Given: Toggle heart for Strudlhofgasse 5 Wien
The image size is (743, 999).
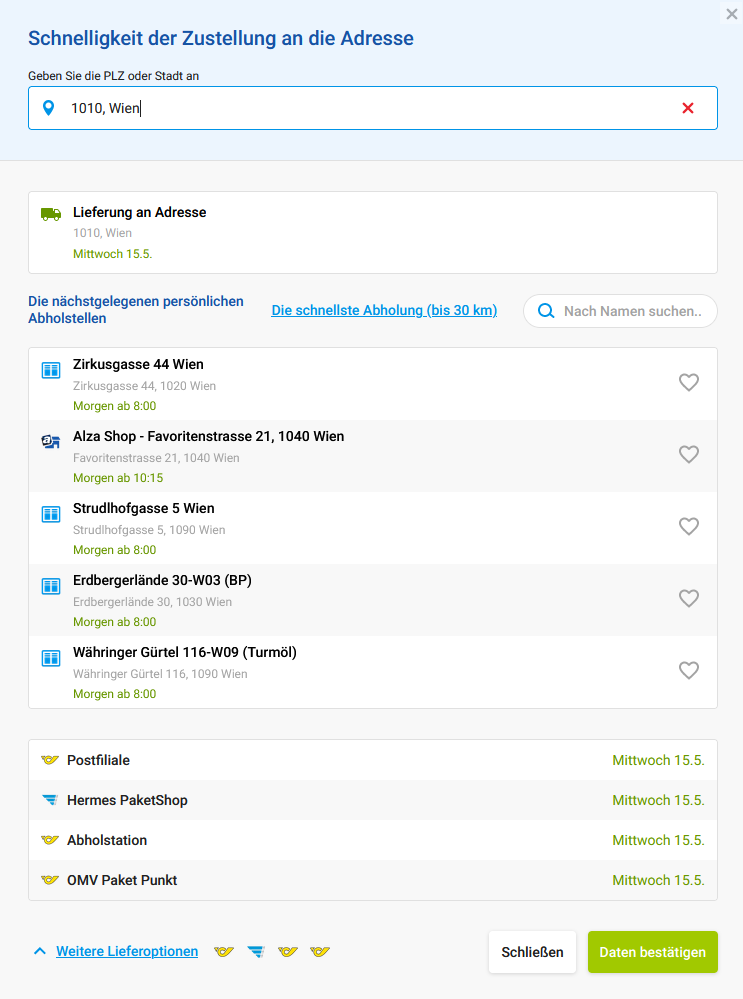Looking at the screenshot, I should (689, 526).
